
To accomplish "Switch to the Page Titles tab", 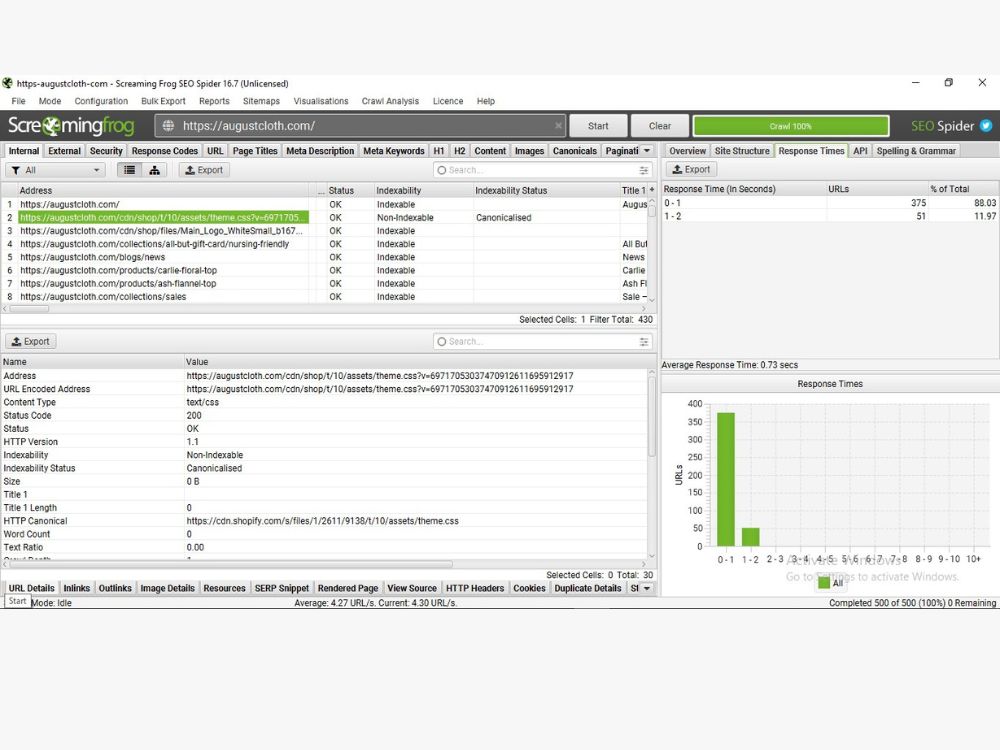I will pos(255,151).
